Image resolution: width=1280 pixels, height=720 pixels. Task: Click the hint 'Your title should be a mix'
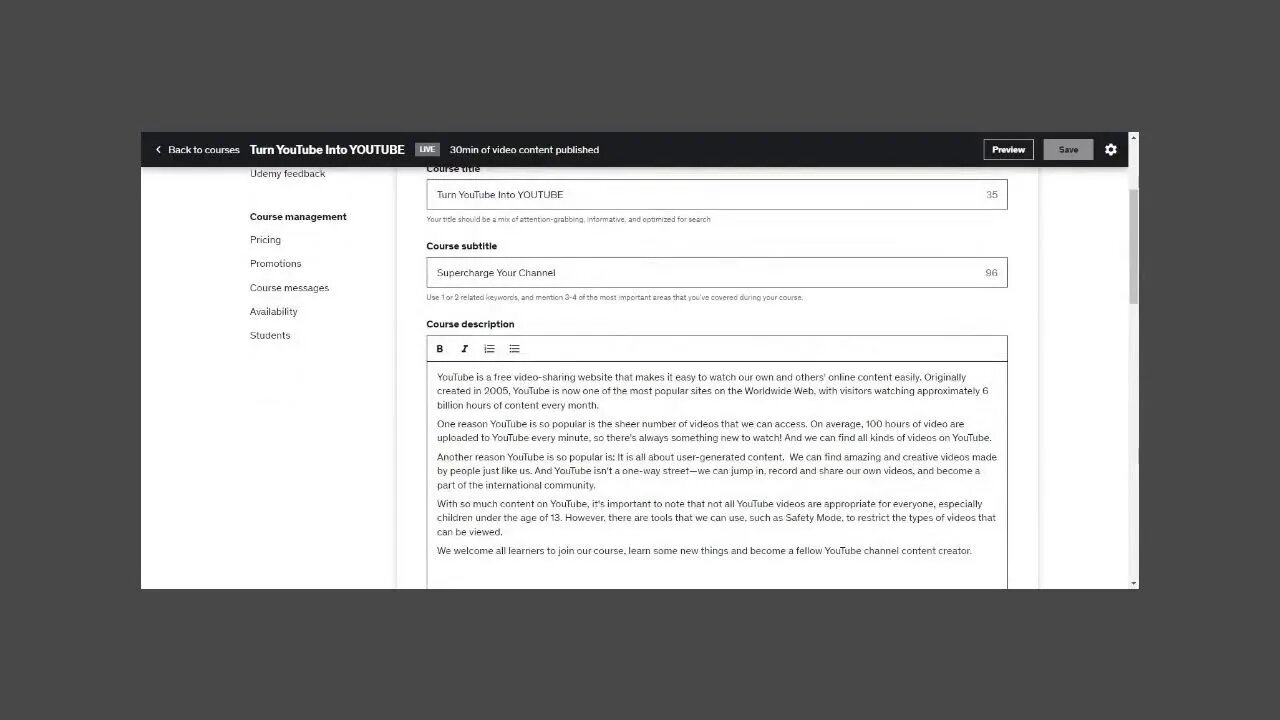click(x=568, y=219)
